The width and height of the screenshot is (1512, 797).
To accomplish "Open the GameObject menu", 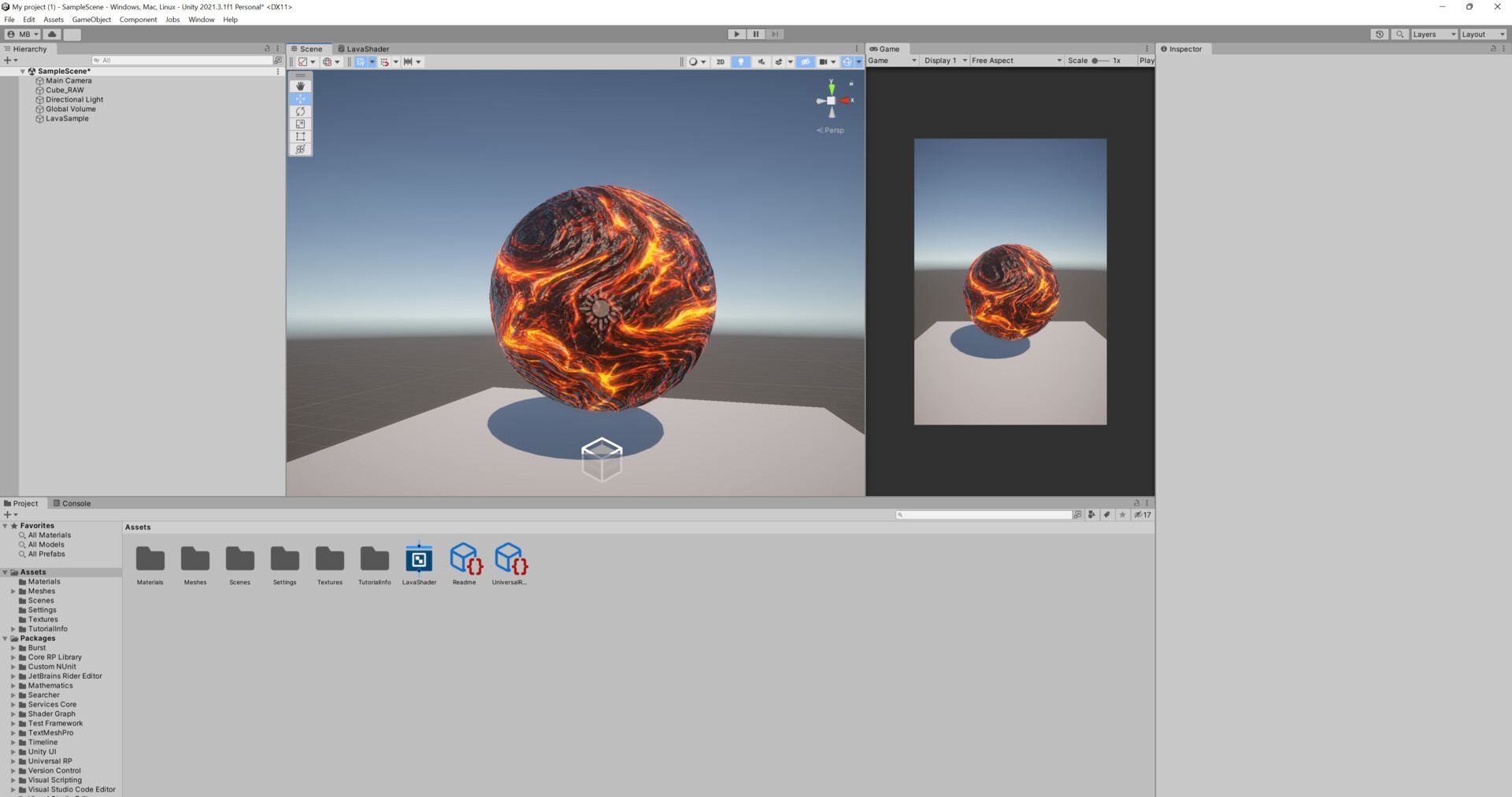I will (x=91, y=19).
